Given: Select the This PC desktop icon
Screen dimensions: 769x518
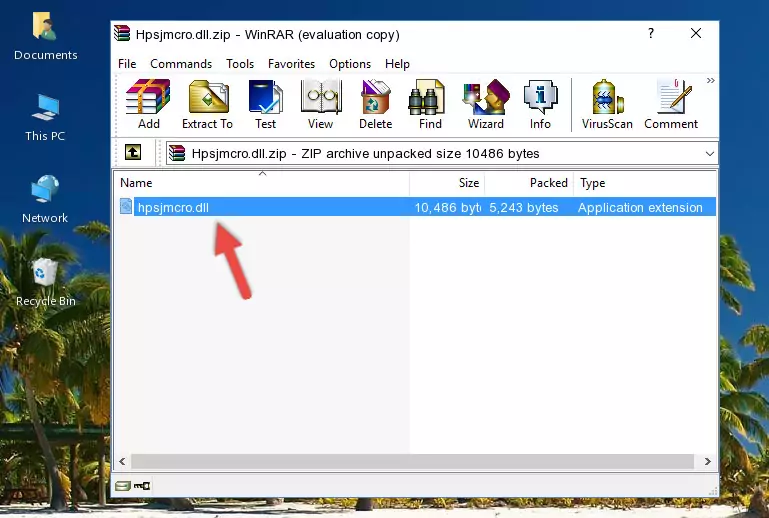Looking at the screenshot, I should coord(45,118).
